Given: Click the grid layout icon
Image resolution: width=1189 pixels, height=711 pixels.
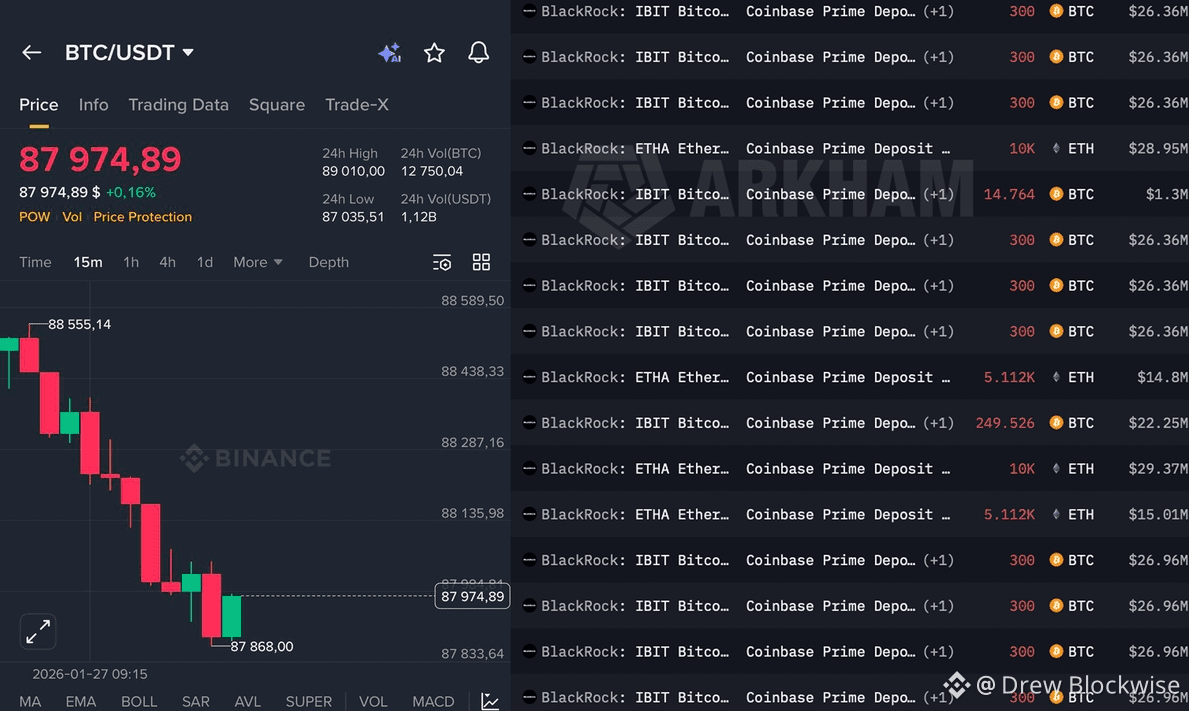Looking at the screenshot, I should [x=481, y=262].
